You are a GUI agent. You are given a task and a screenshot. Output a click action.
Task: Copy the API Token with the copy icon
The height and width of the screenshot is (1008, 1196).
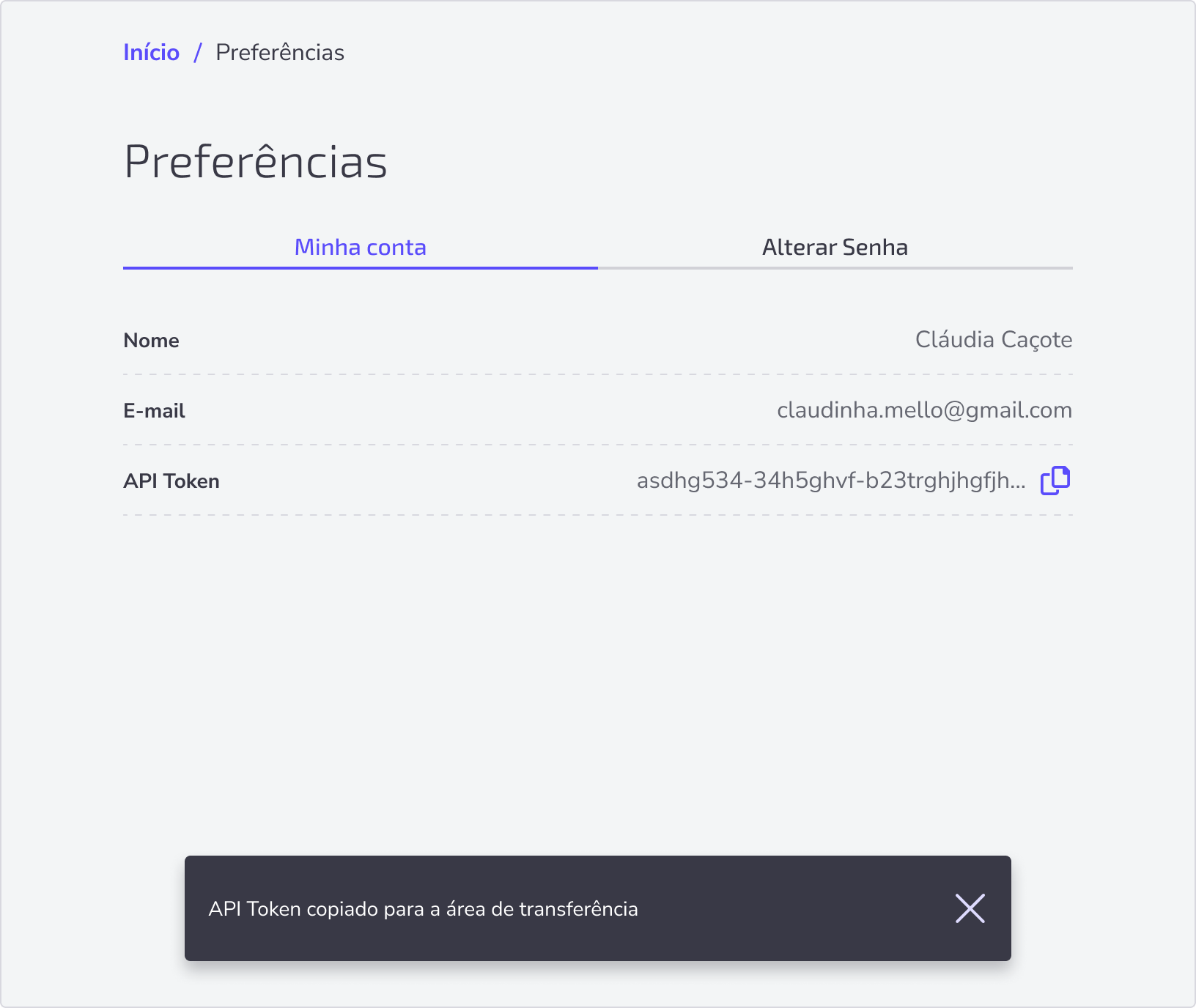1055,481
